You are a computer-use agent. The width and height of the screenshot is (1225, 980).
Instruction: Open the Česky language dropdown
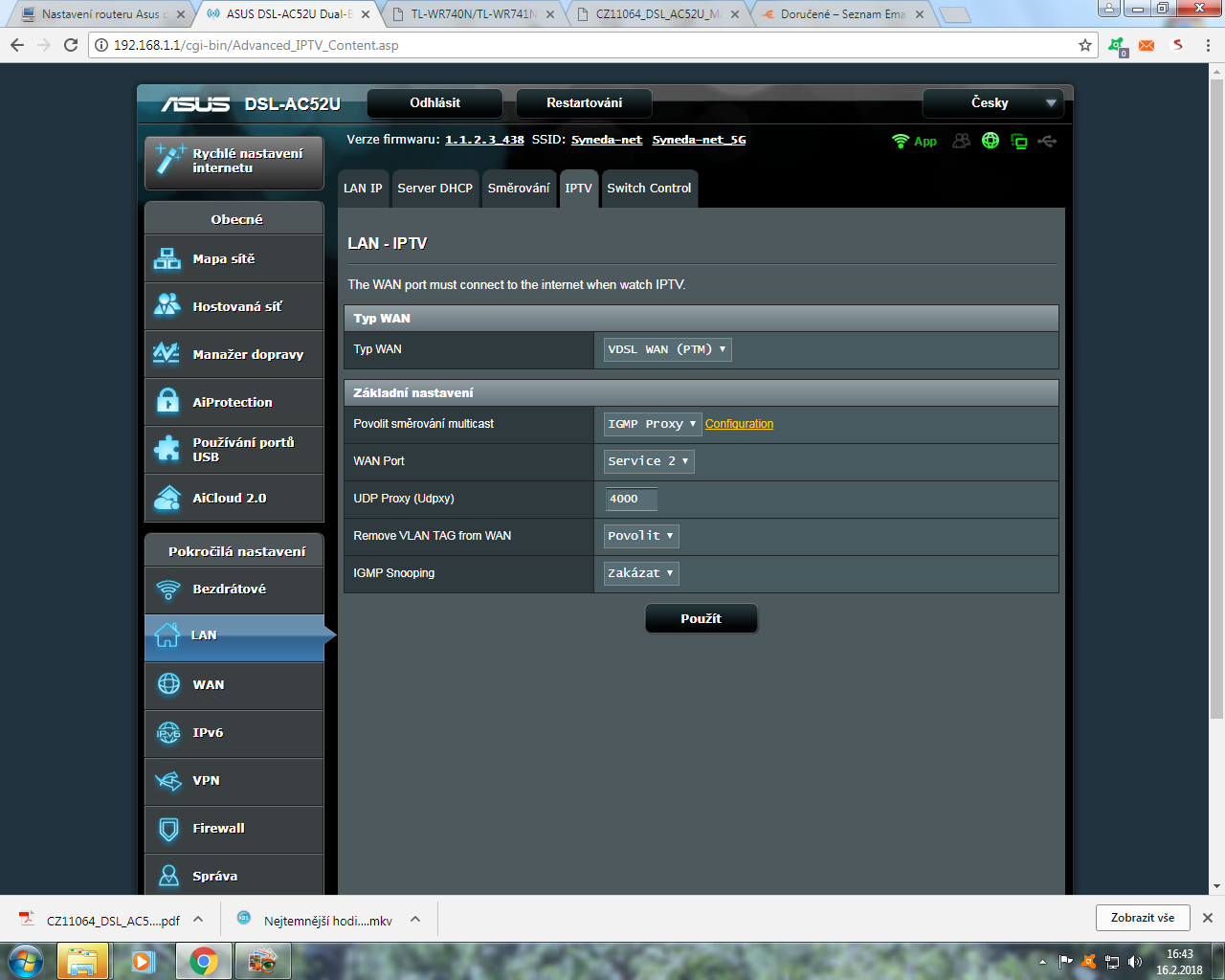(994, 103)
